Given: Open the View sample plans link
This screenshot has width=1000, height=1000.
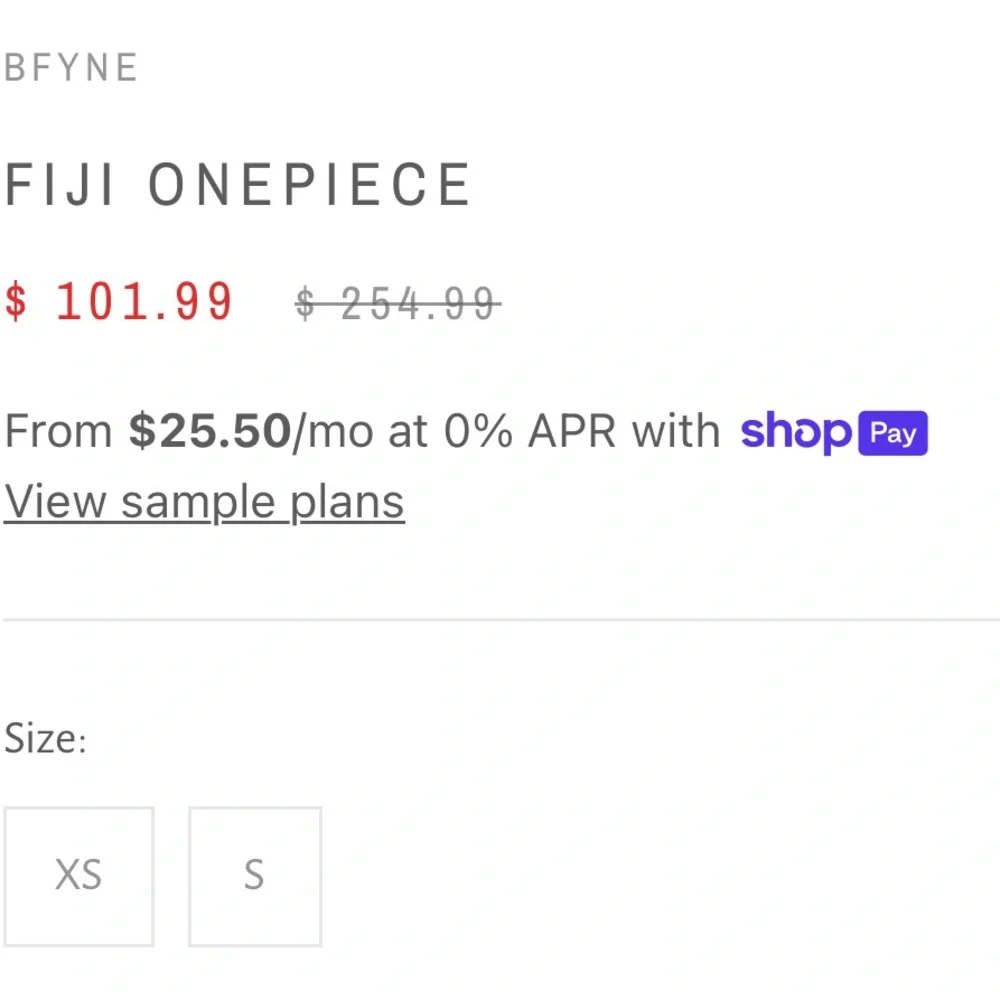Looking at the screenshot, I should click(204, 500).
